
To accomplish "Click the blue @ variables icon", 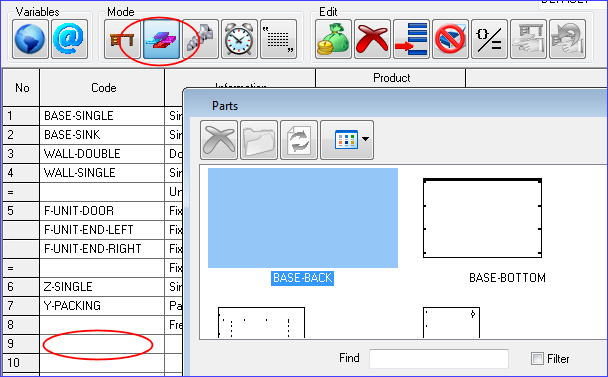I will point(69,39).
